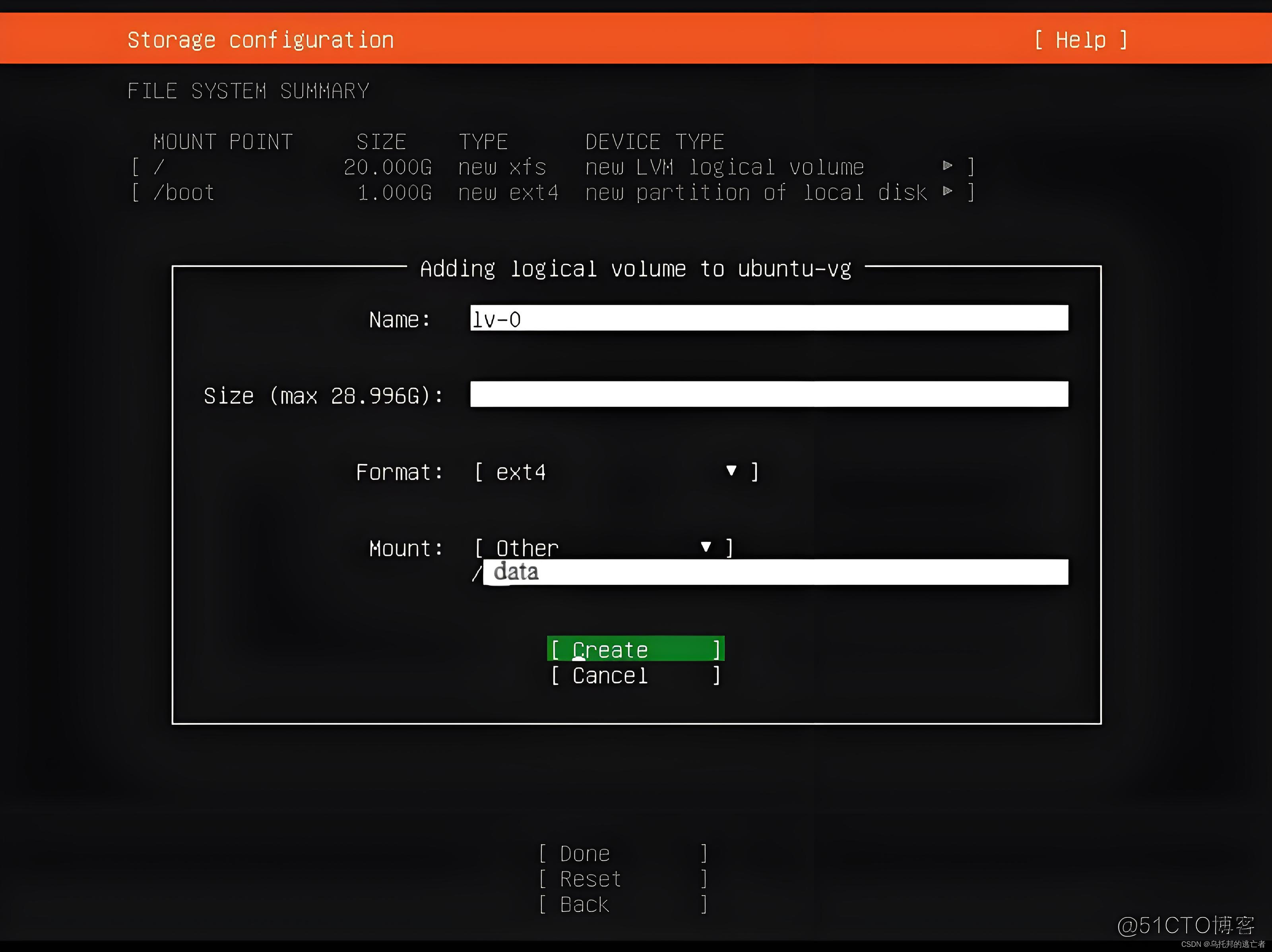Click the Size input field
The image size is (1272, 952).
pyautogui.click(x=769, y=395)
